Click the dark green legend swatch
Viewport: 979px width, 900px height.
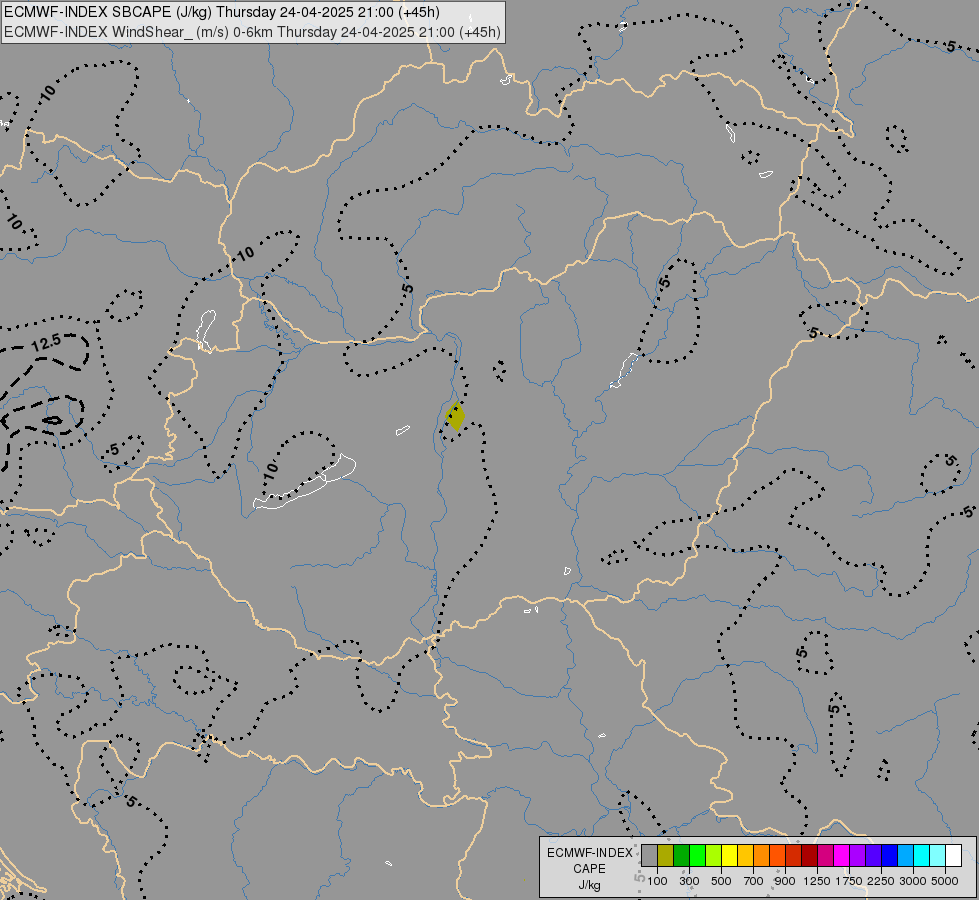point(681,856)
